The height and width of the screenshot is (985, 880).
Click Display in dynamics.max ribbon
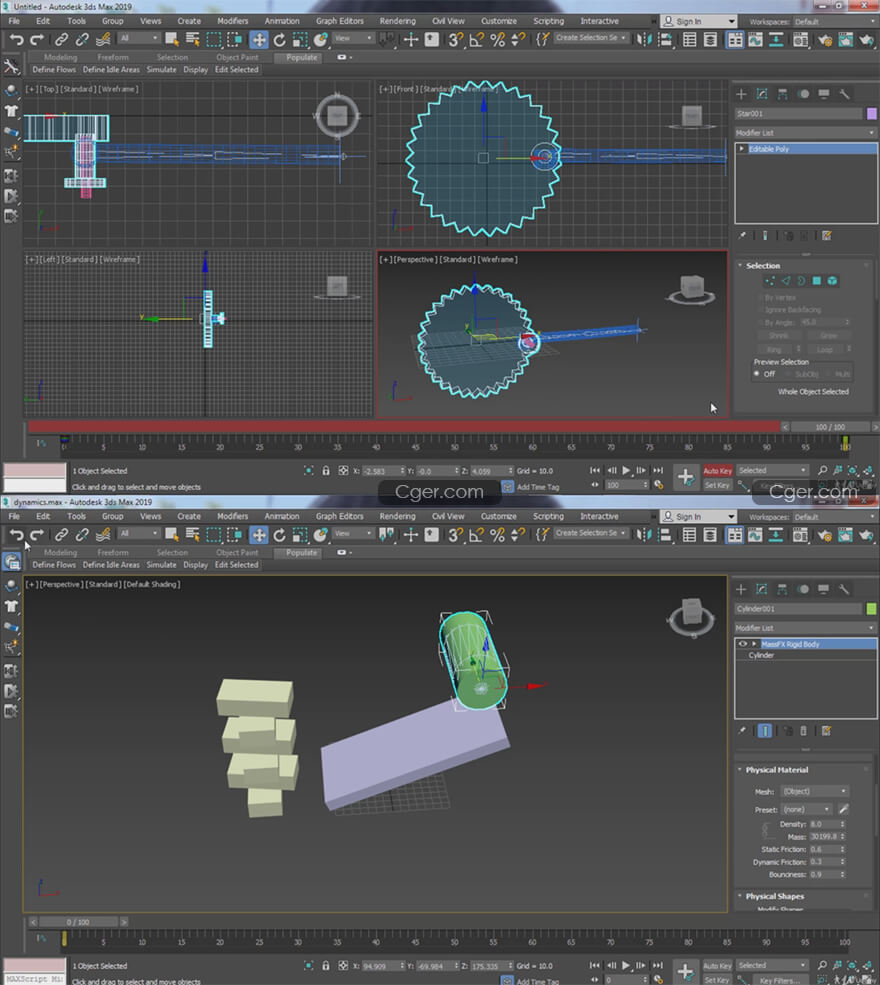coord(195,565)
